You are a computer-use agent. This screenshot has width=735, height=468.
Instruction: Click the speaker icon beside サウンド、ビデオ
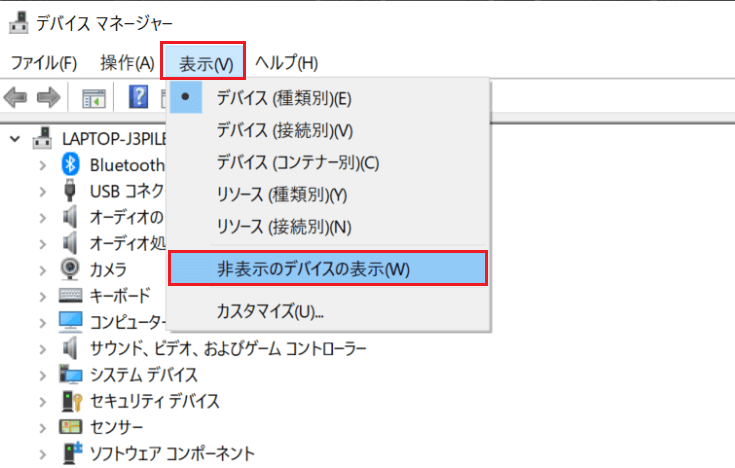point(70,348)
